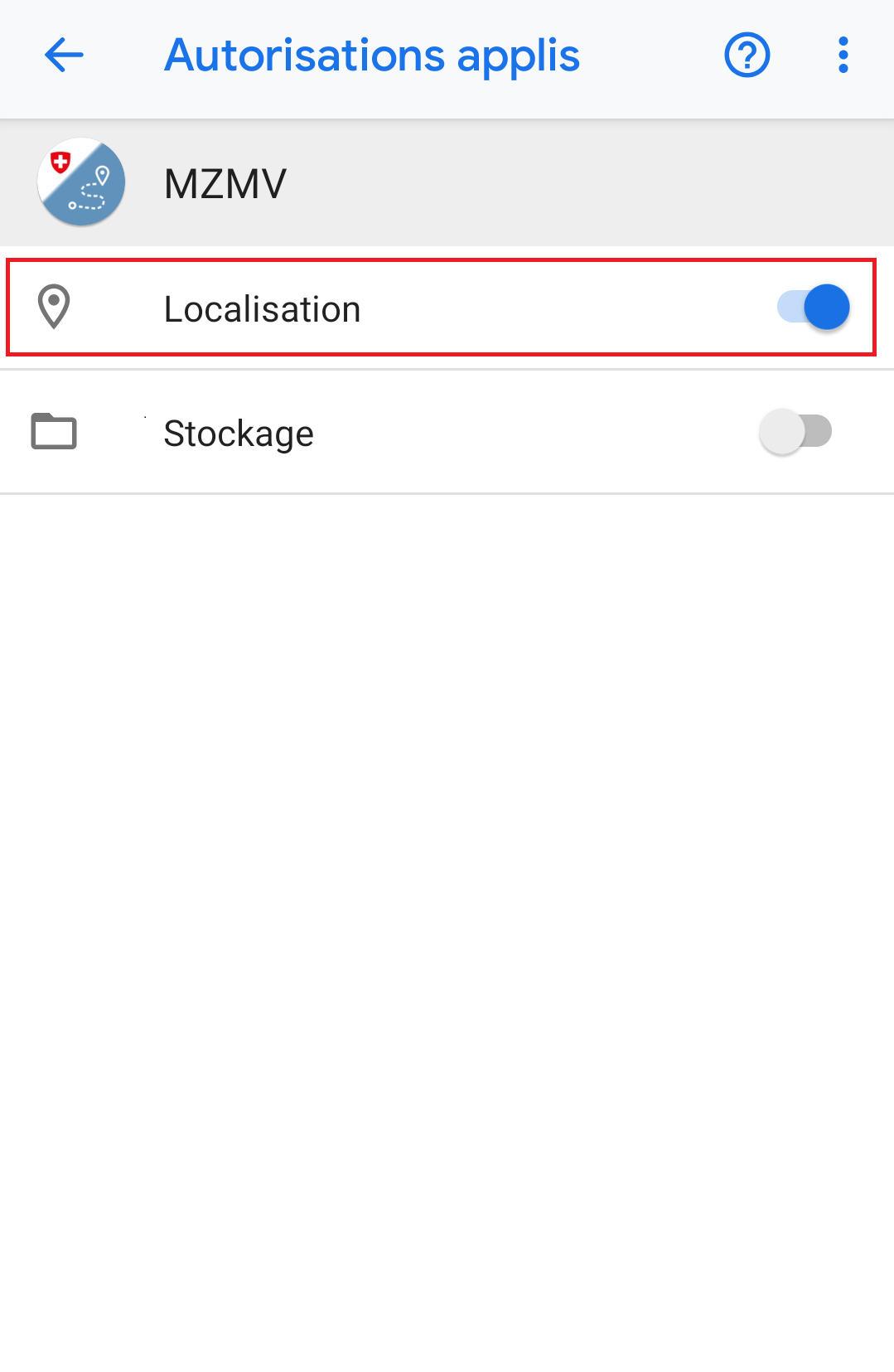Tap the light-blue Localisation switch track
Viewport: 894px width, 1372px height.
point(790,308)
